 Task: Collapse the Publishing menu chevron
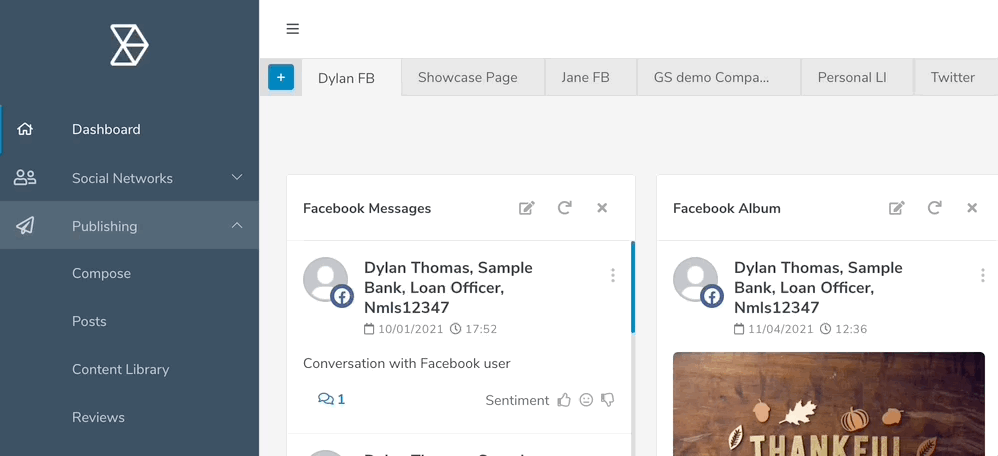[x=237, y=225]
